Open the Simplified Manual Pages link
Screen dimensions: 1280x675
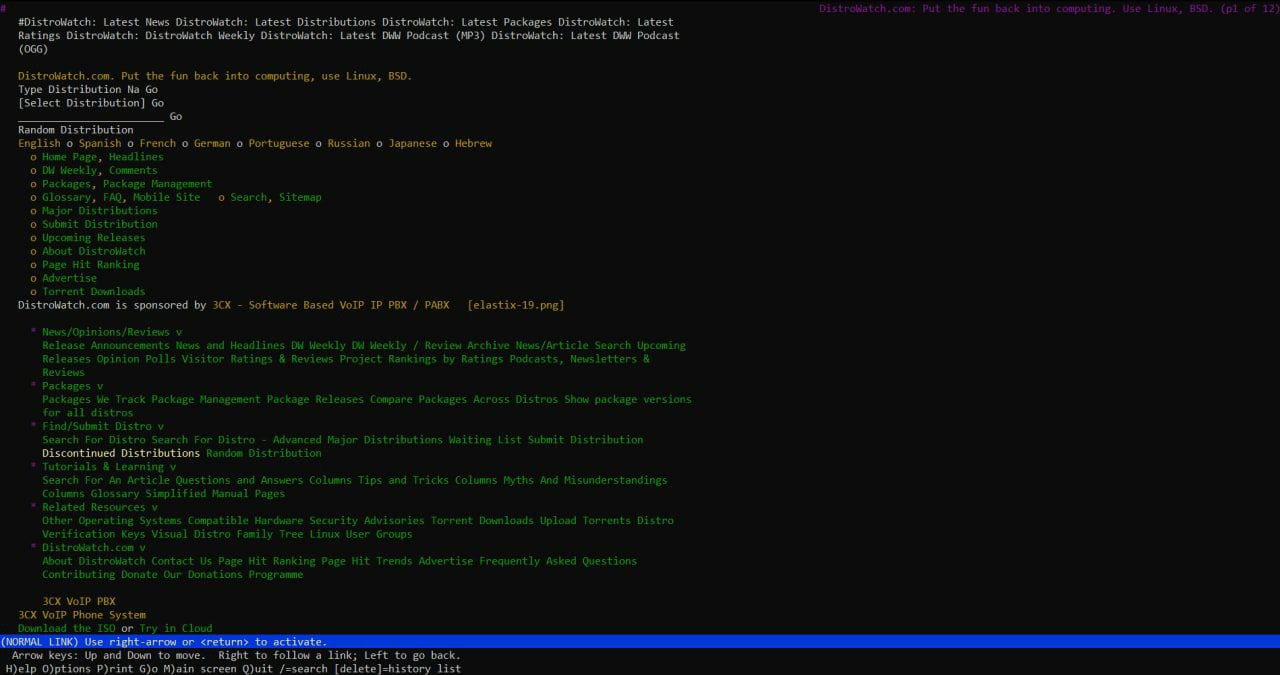point(215,494)
